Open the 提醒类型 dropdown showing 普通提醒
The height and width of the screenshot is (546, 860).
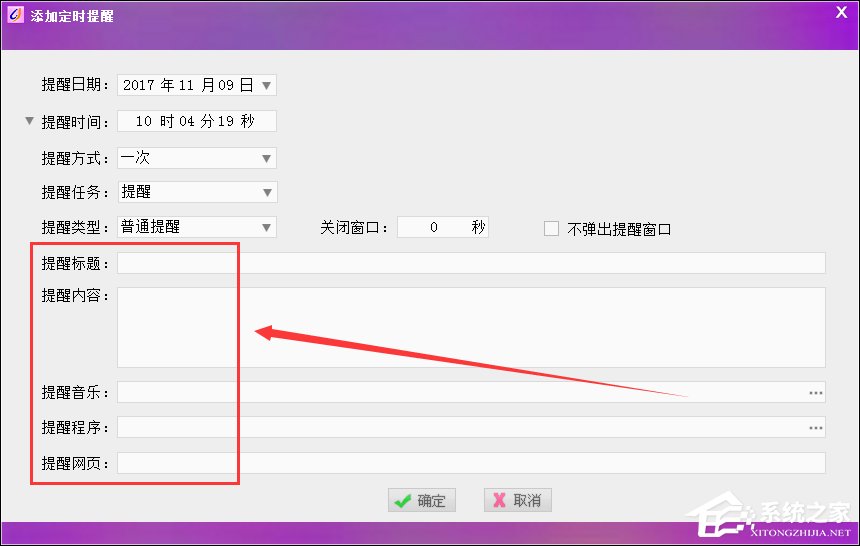(x=197, y=227)
